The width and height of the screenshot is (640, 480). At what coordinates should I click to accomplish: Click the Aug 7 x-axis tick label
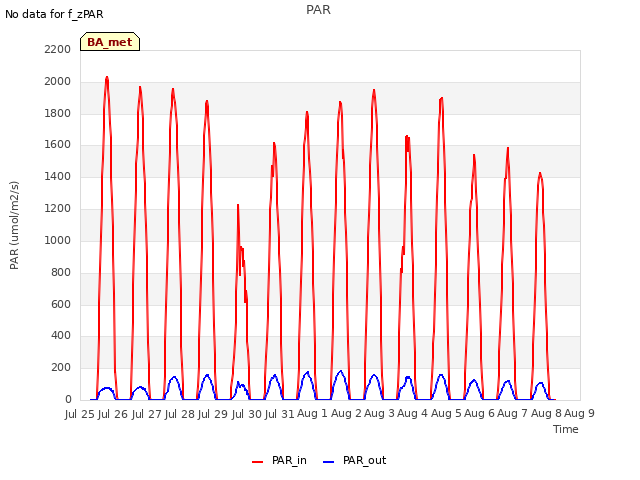[x=513, y=413]
